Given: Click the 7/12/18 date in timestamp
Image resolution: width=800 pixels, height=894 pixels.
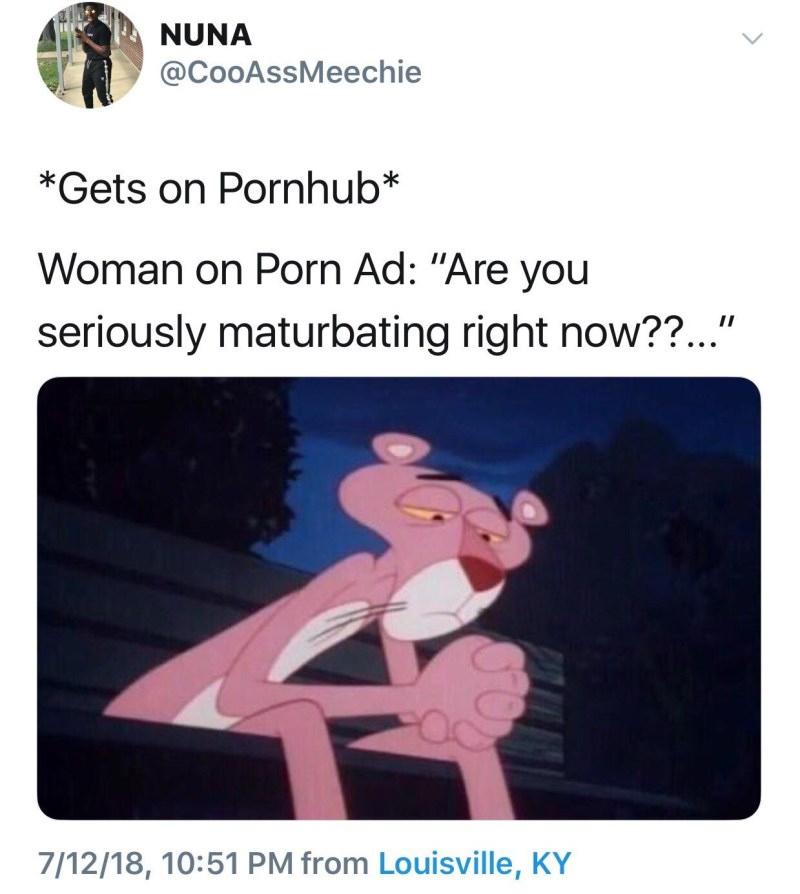Looking at the screenshot, I should pyautogui.click(x=91, y=863).
